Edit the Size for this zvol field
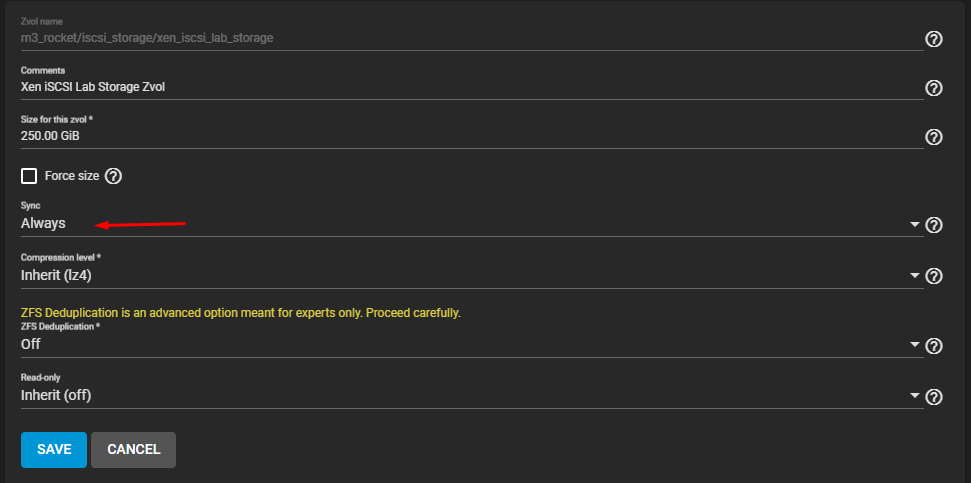This screenshot has width=971, height=483. (470, 136)
